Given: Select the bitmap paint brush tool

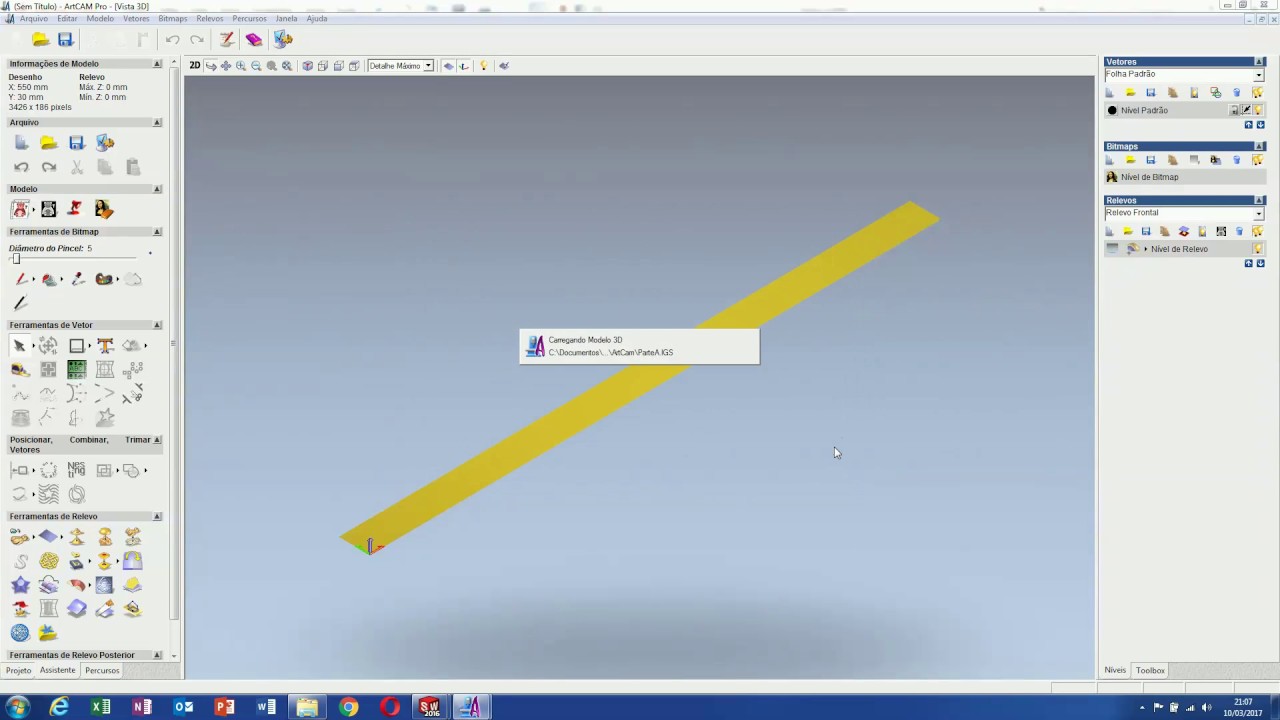Looking at the screenshot, I should tap(21, 279).
